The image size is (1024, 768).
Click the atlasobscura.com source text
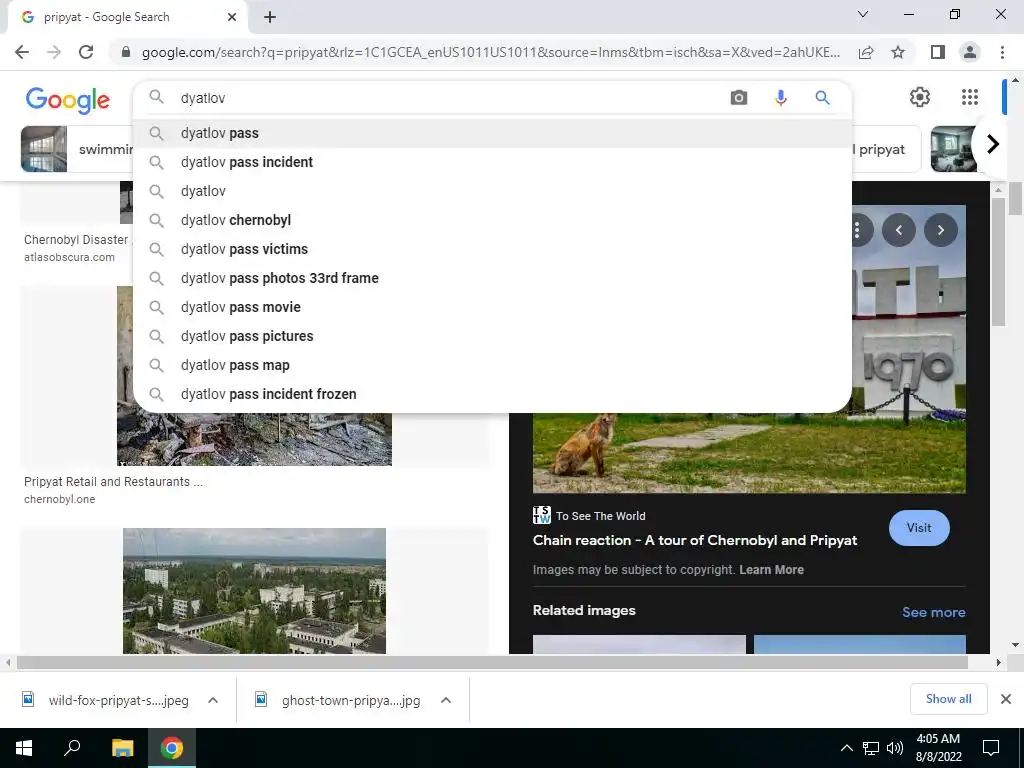click(x=69, y=257)
